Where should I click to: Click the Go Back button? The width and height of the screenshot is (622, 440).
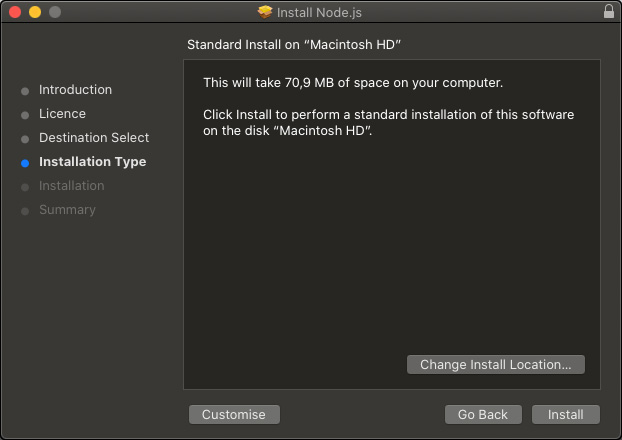pos(483,414)
